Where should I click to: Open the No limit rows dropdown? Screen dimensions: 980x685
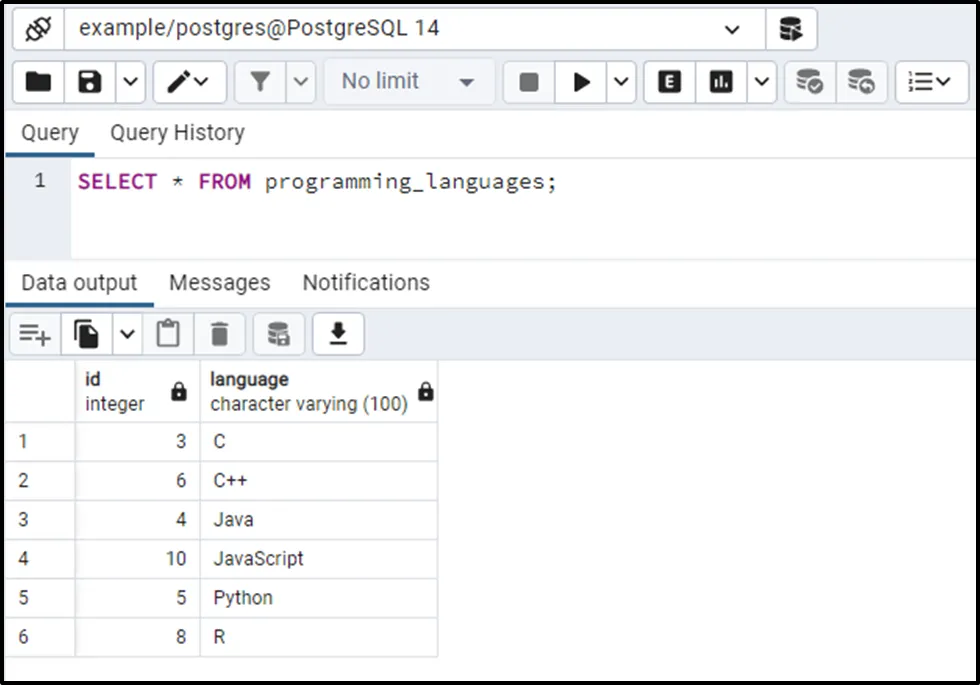[408, 82]
